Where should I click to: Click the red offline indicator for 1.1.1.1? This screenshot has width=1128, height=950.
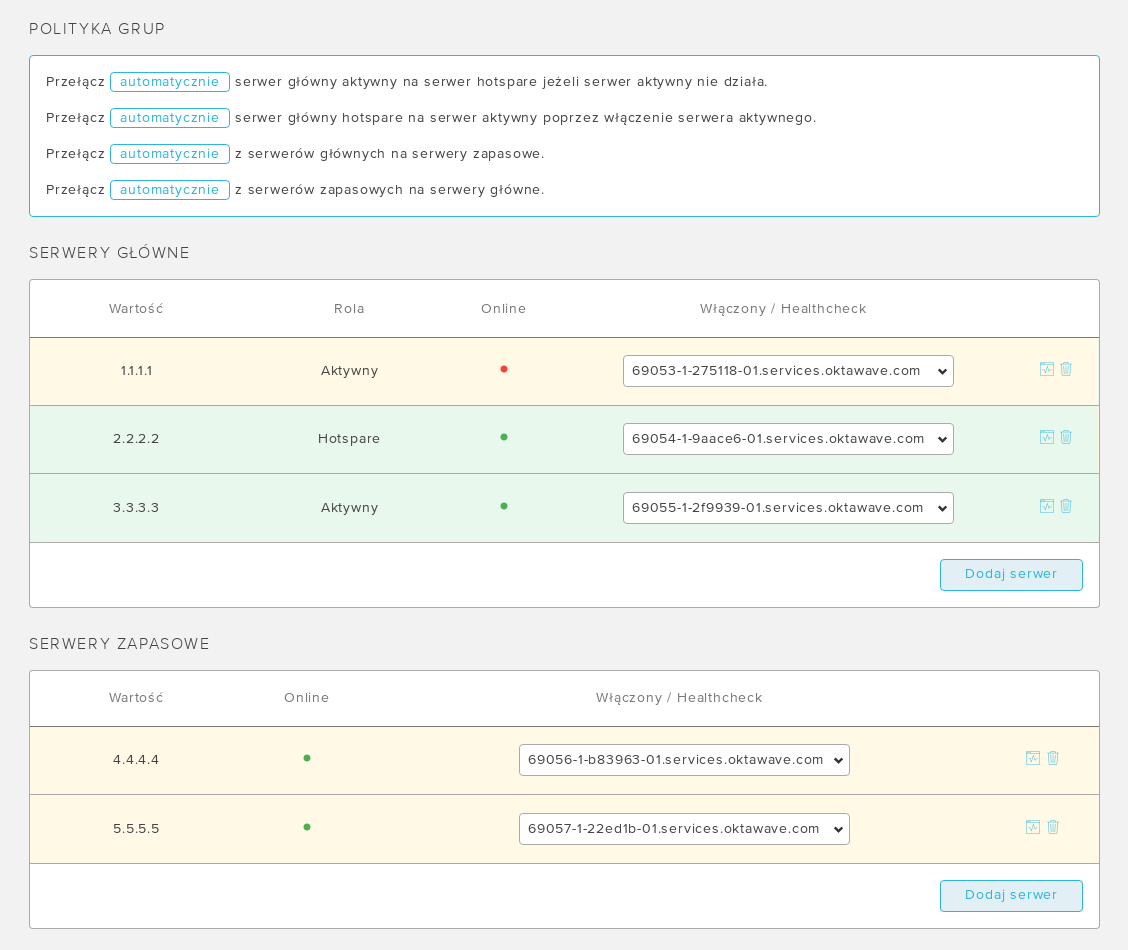pyautogui.click(x=504, y=369)
